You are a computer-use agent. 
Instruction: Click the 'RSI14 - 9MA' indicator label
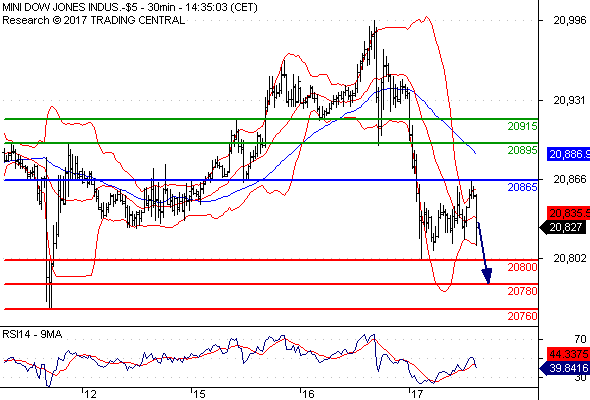32,334
